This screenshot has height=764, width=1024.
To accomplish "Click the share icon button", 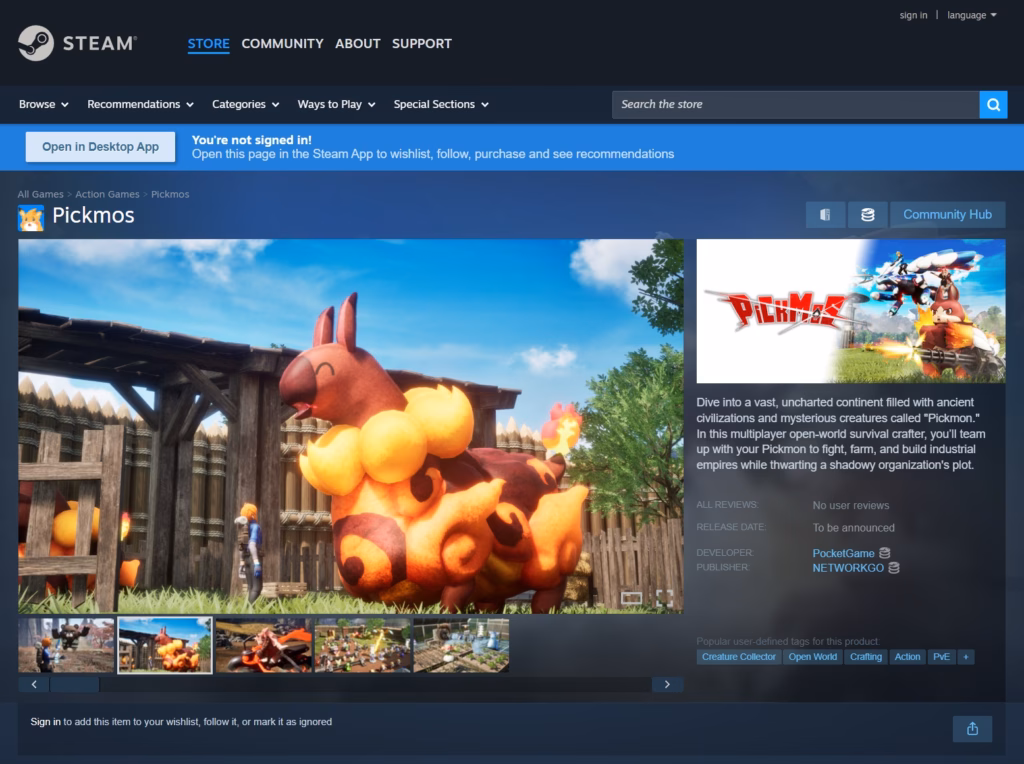I will click(972, 729).
